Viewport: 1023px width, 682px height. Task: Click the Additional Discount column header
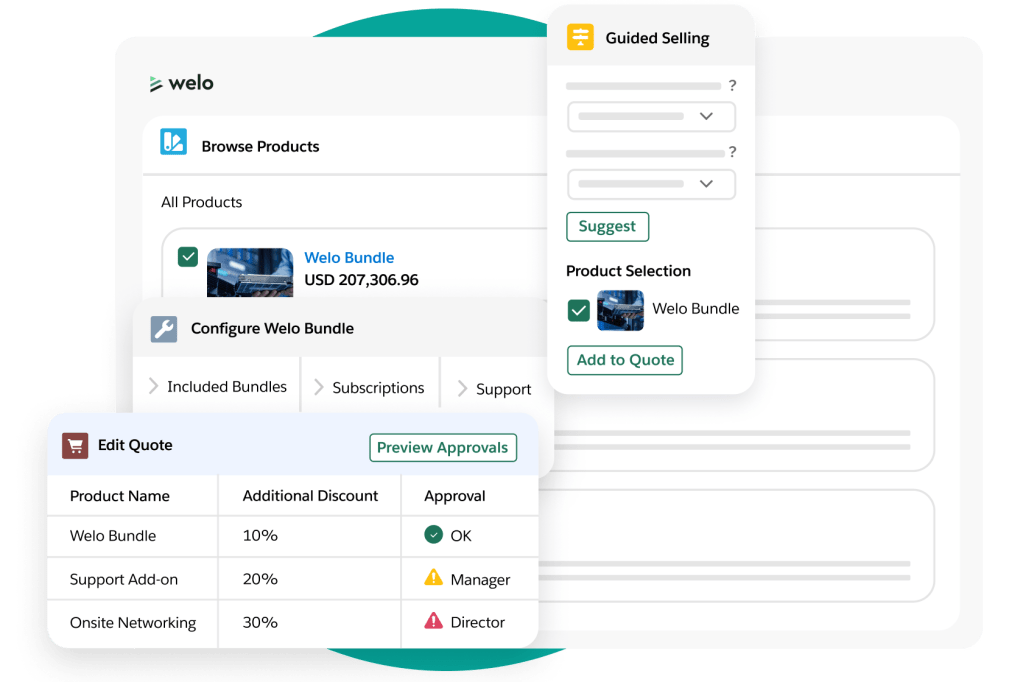click(x=311, y=496)
